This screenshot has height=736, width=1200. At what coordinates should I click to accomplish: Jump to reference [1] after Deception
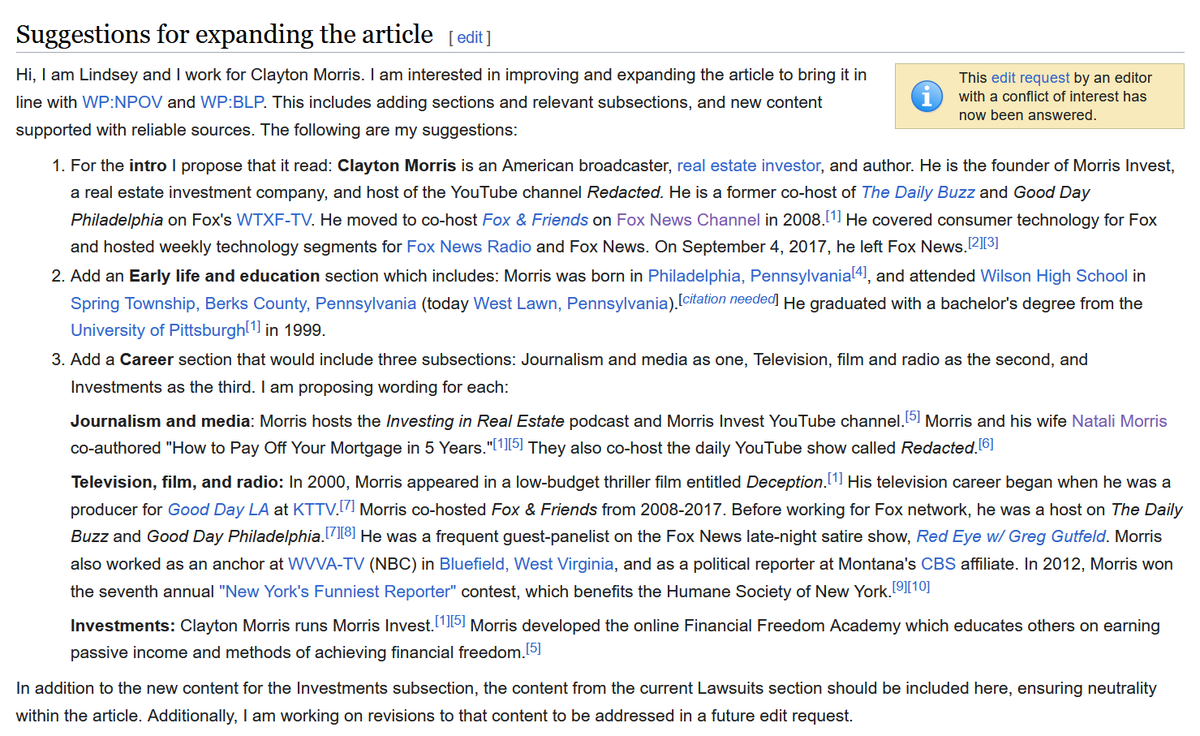pyautogui.click(x=835, y=478)
